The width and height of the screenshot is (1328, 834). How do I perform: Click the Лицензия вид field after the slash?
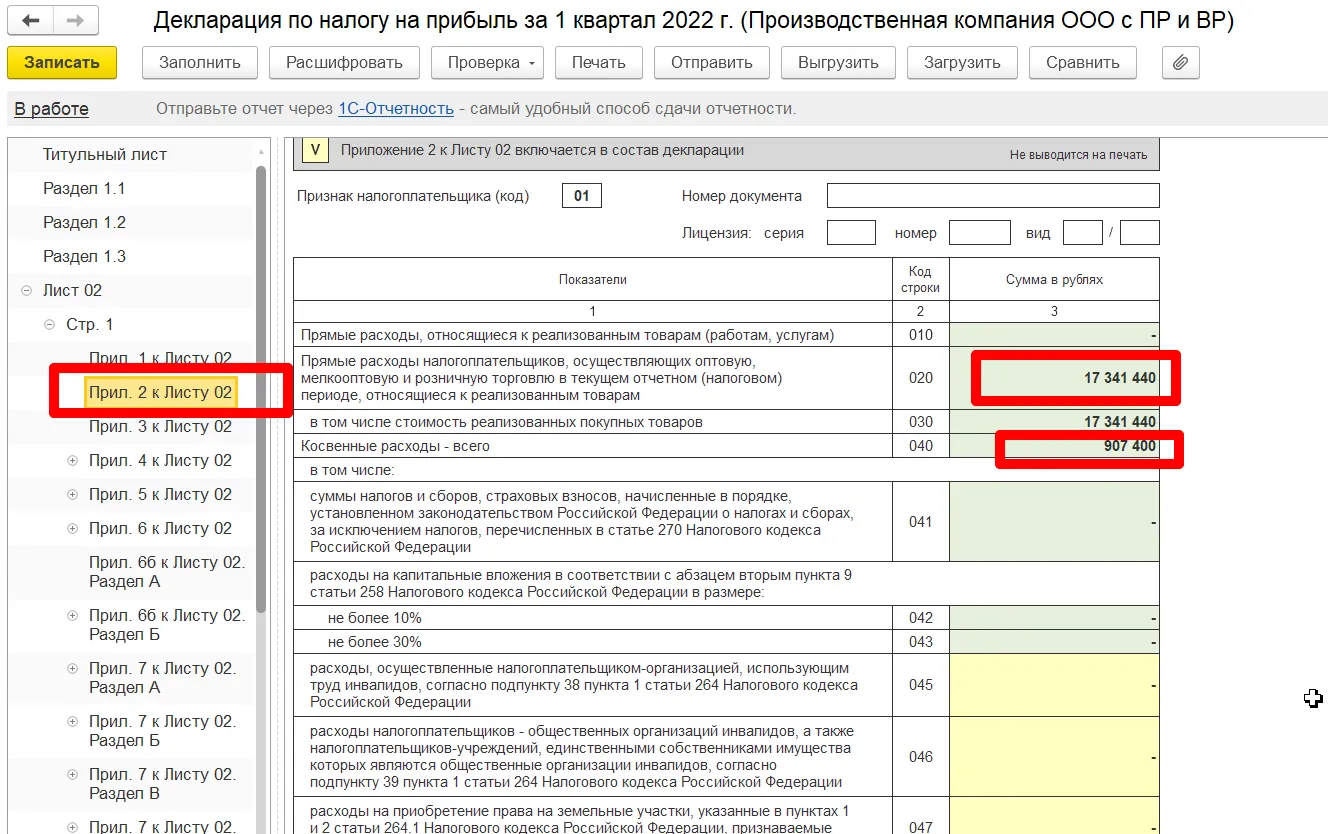[1140, 233]
